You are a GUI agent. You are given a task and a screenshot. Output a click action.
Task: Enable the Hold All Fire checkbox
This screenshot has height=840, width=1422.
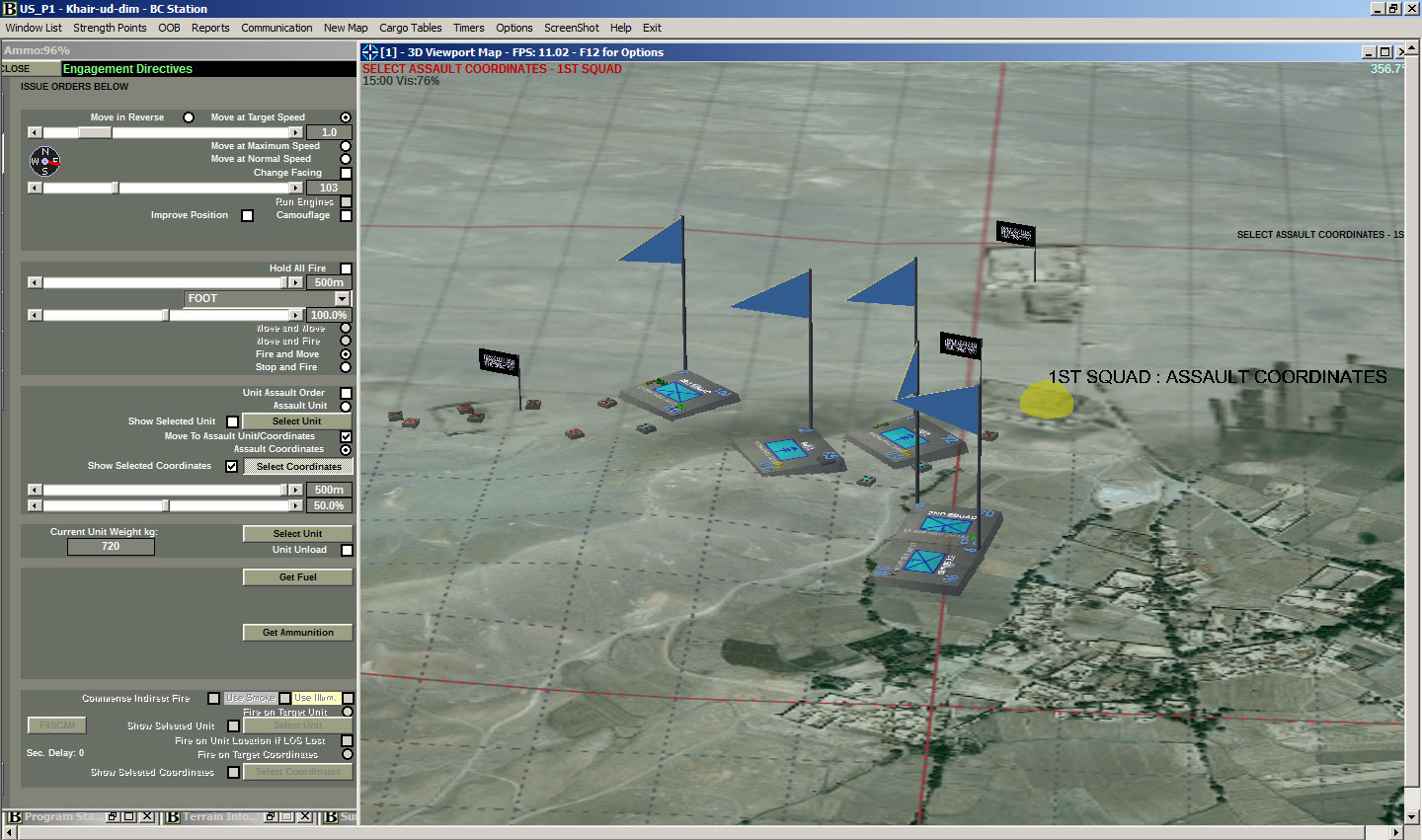pos(346,268)
